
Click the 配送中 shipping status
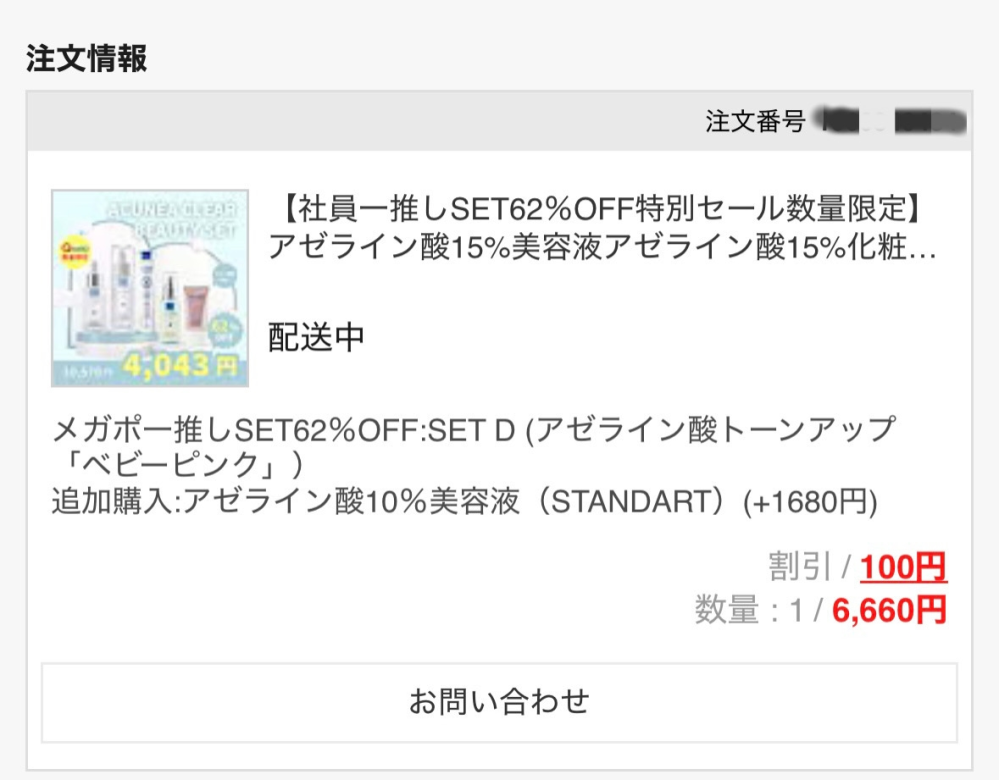(x=316, y=337)
